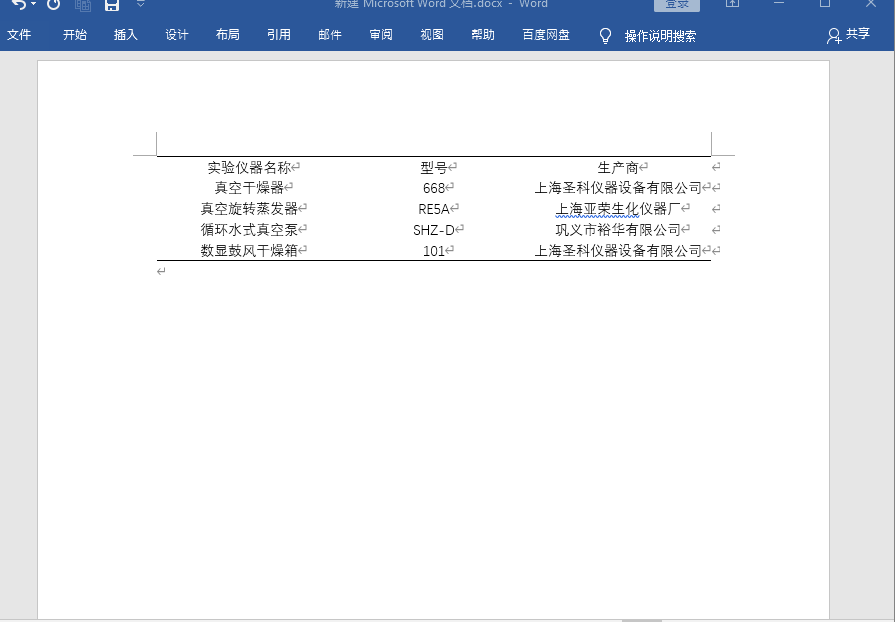Switch to the 视图 ribbon tab
The image size is (895, 622).
point(432,35)
